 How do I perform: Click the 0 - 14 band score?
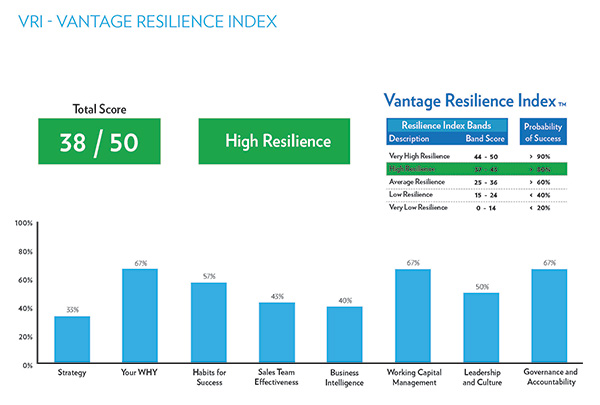[x=486, y=208]
